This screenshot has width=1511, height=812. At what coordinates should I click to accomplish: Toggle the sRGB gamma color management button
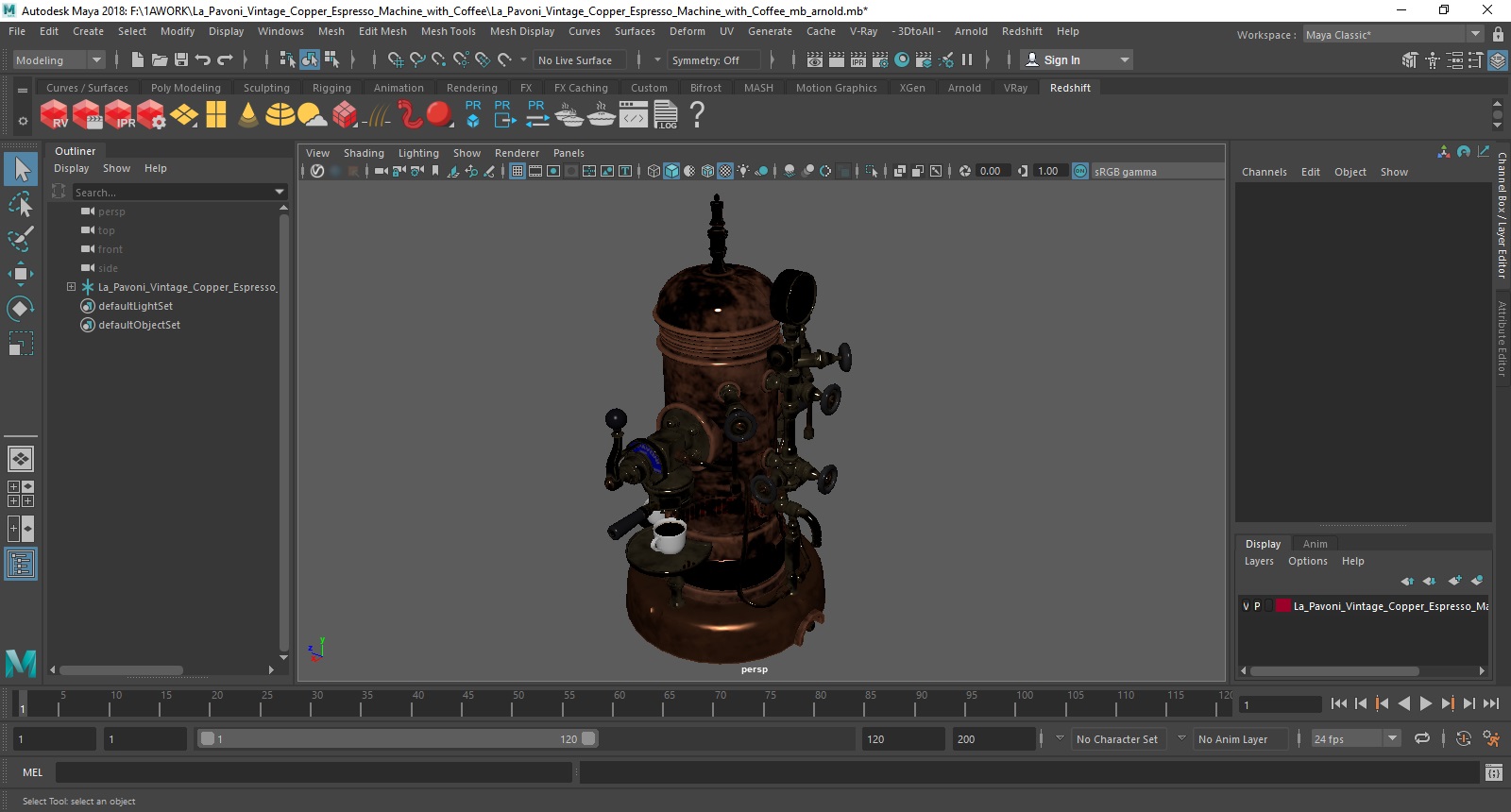point(1080,171)
